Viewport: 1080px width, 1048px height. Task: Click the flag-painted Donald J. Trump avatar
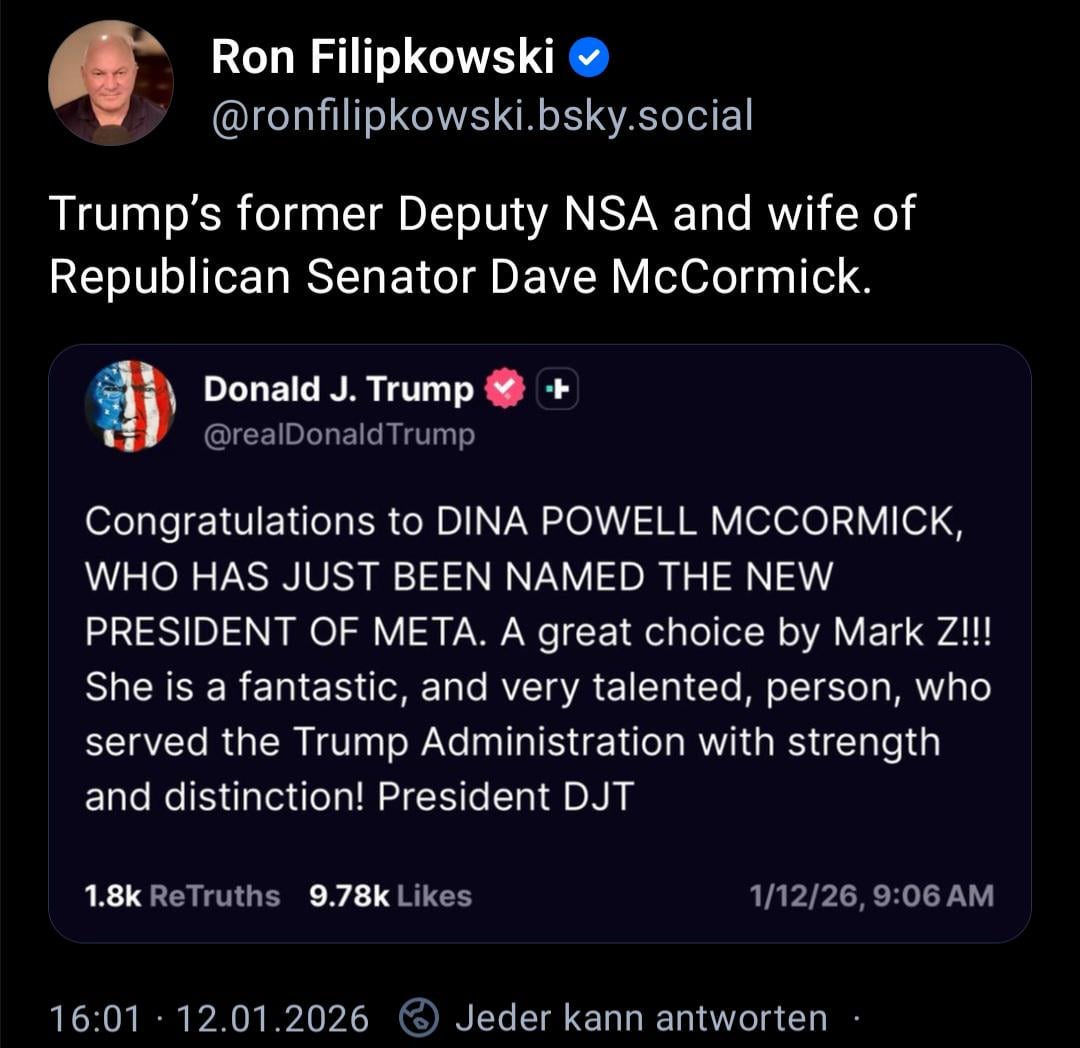(x=130, y=405)
